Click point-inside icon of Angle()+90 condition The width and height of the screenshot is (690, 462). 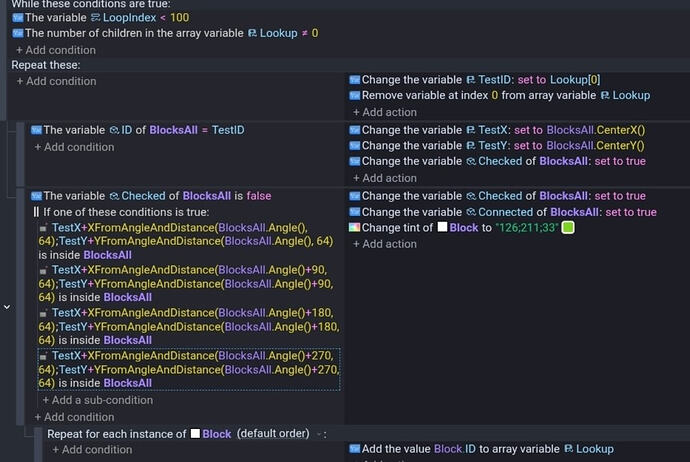[43, 271]
